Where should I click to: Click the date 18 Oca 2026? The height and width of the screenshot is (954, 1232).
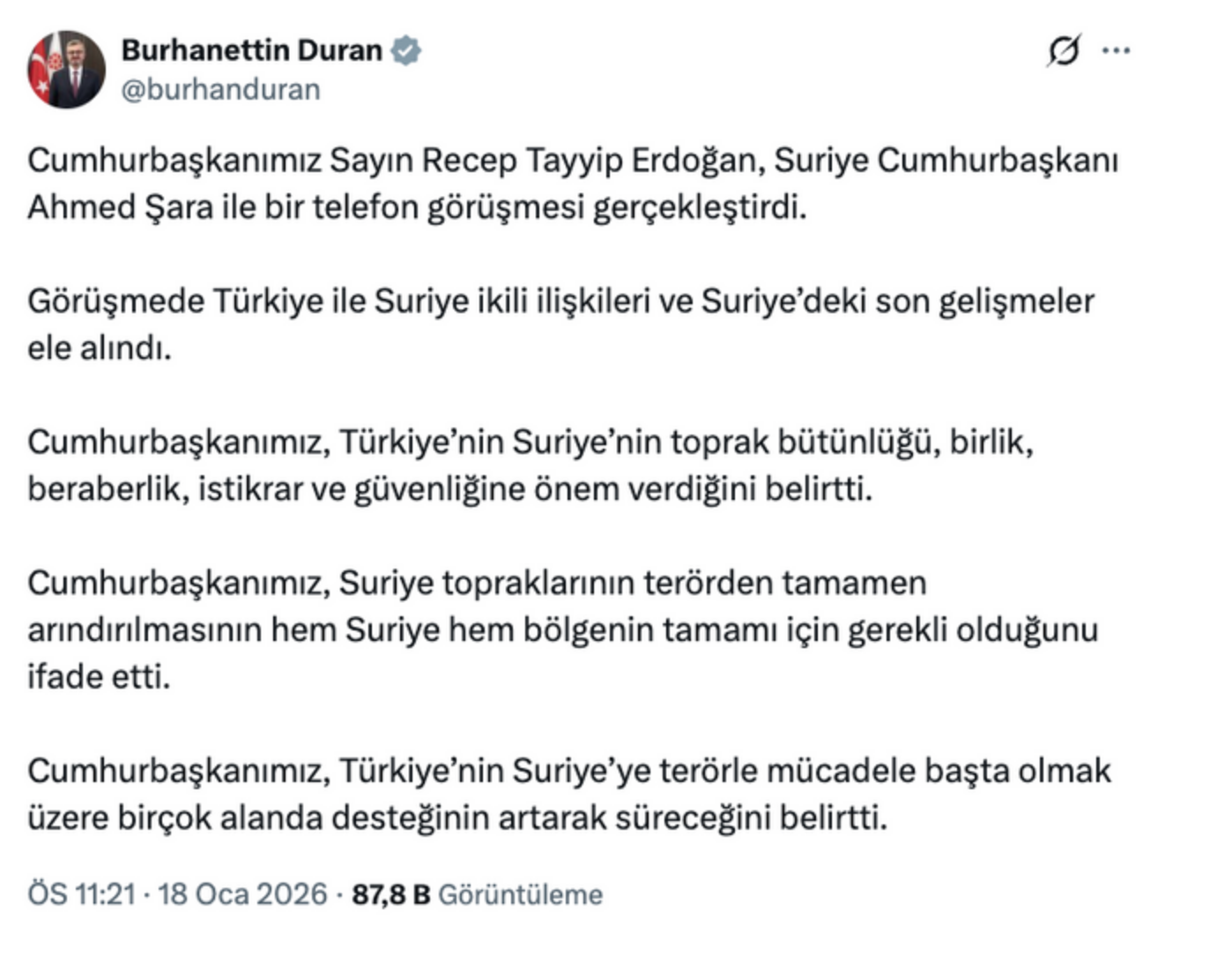tap(242, 894)
